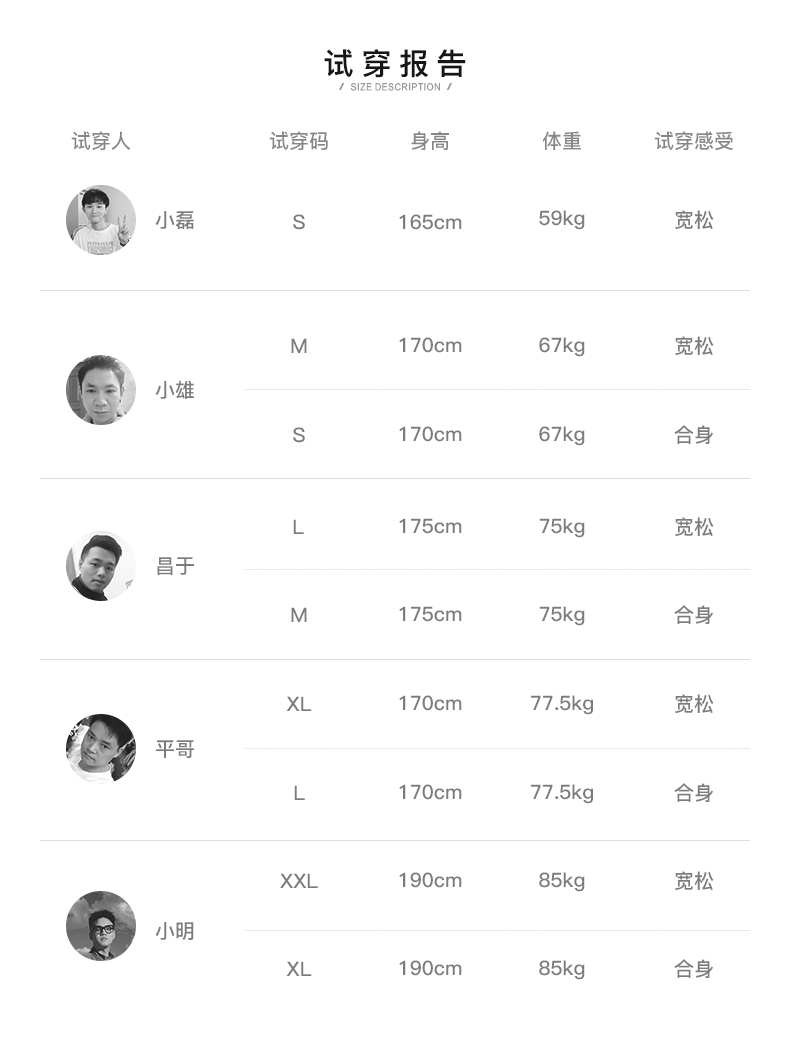Select the name 小磊
The height and width of the screenshot is (1049, 790).
(x=175, y=220)
